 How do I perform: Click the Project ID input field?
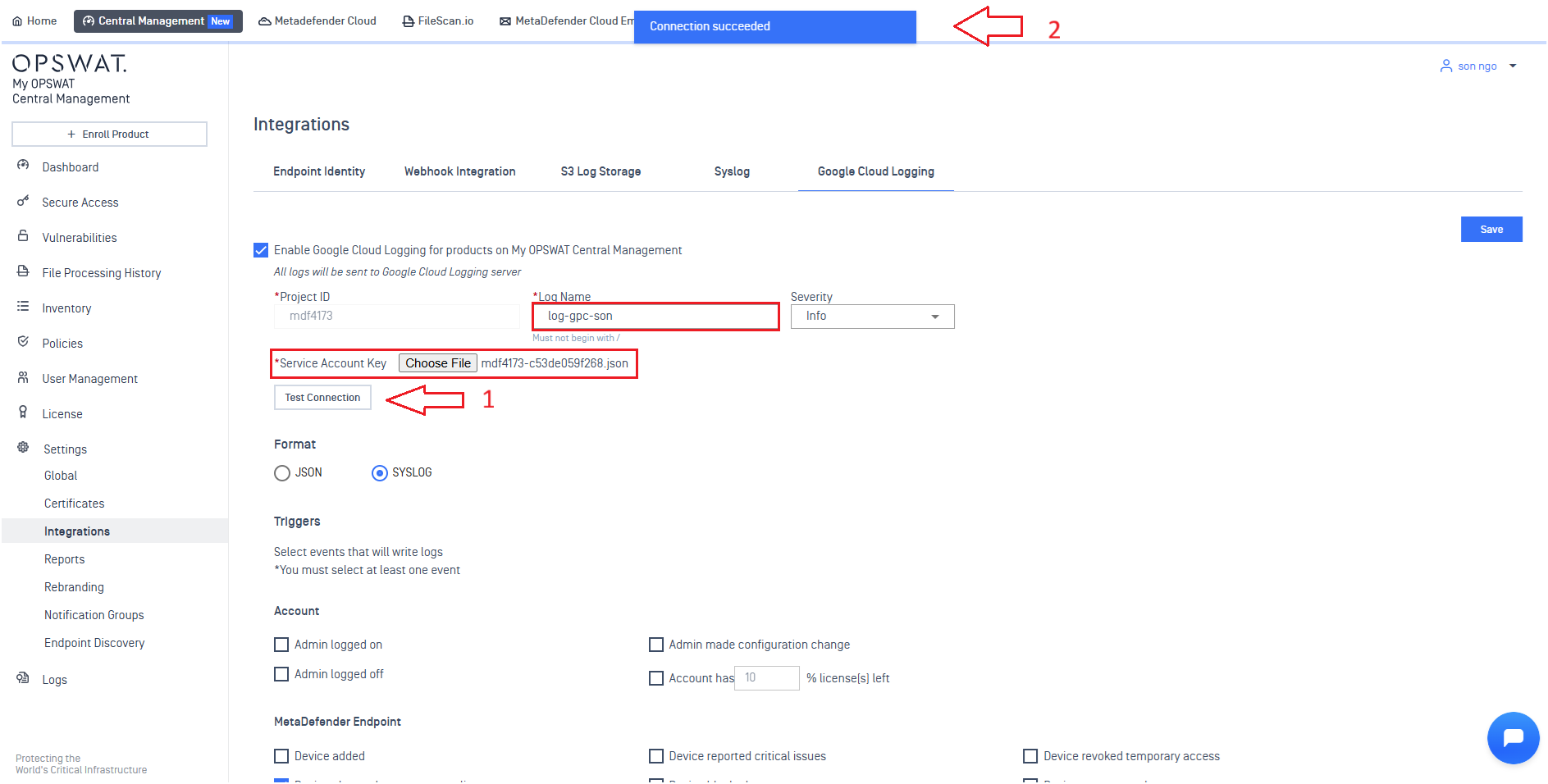397,317
